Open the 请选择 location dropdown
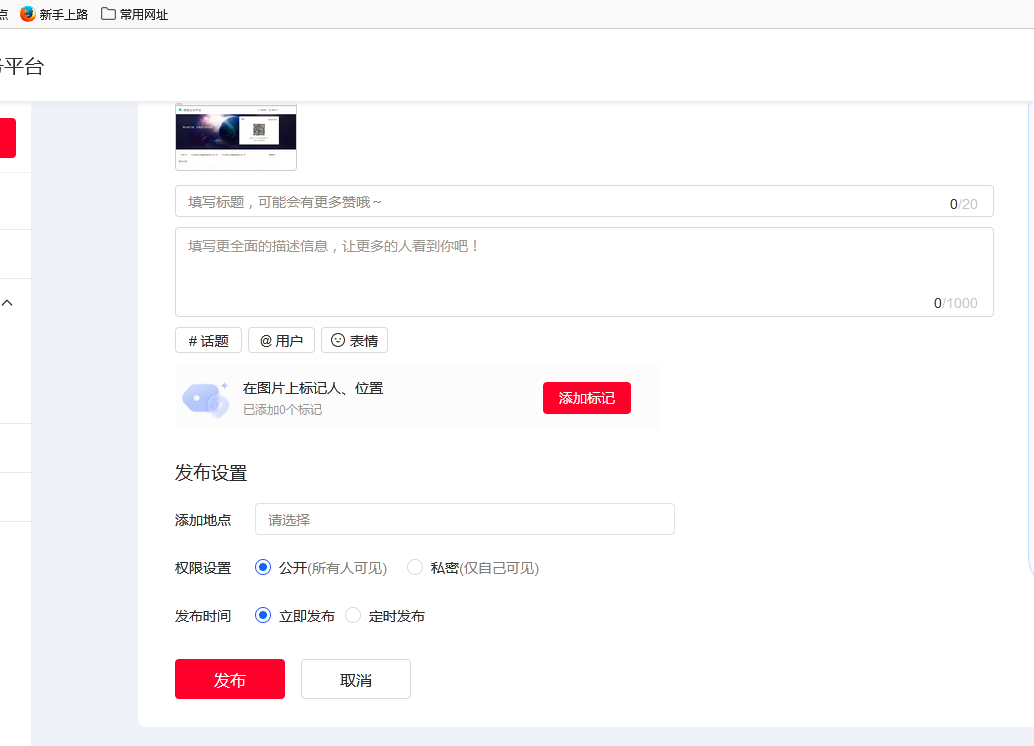Screen dimensions: 1034x746 click(x=464, y=519)
